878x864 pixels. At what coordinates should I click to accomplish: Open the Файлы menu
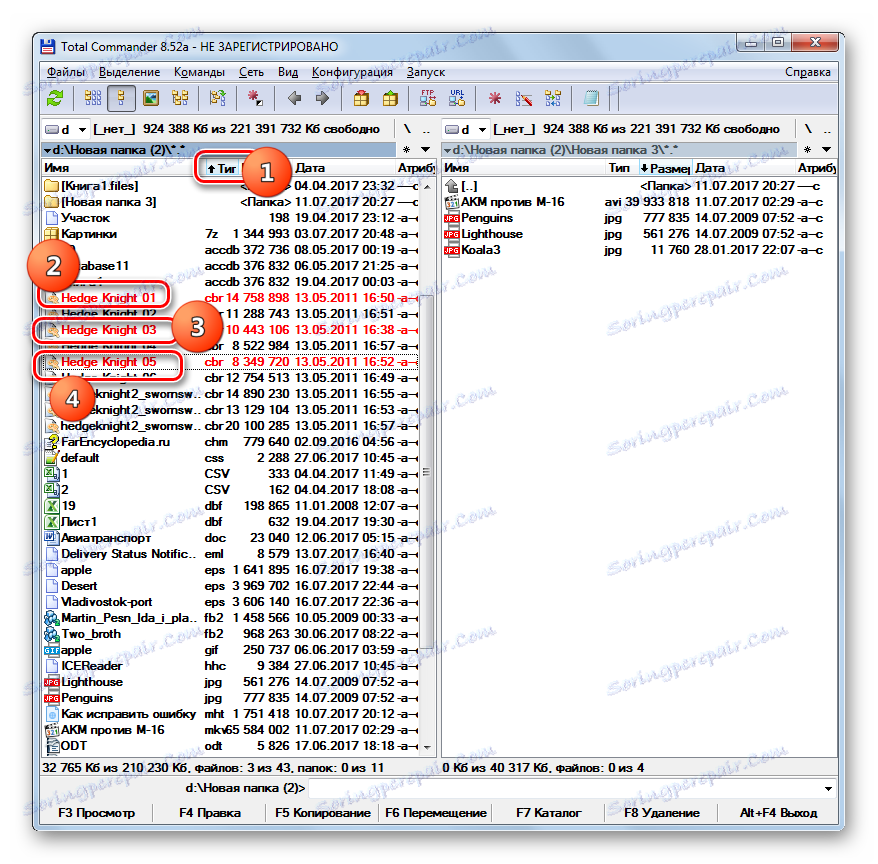pos(66,72)
